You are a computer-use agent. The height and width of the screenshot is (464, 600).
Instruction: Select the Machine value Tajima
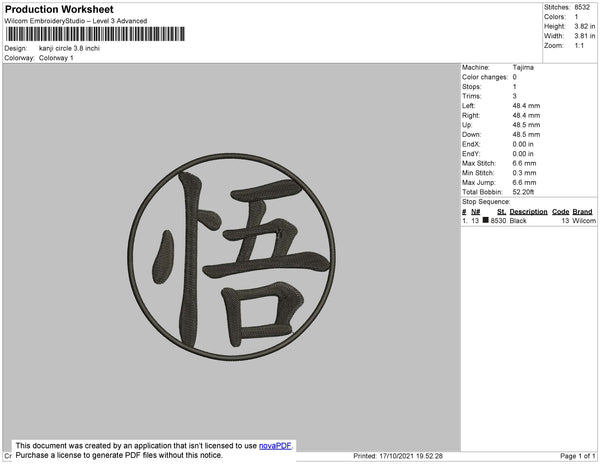(523, 67)
